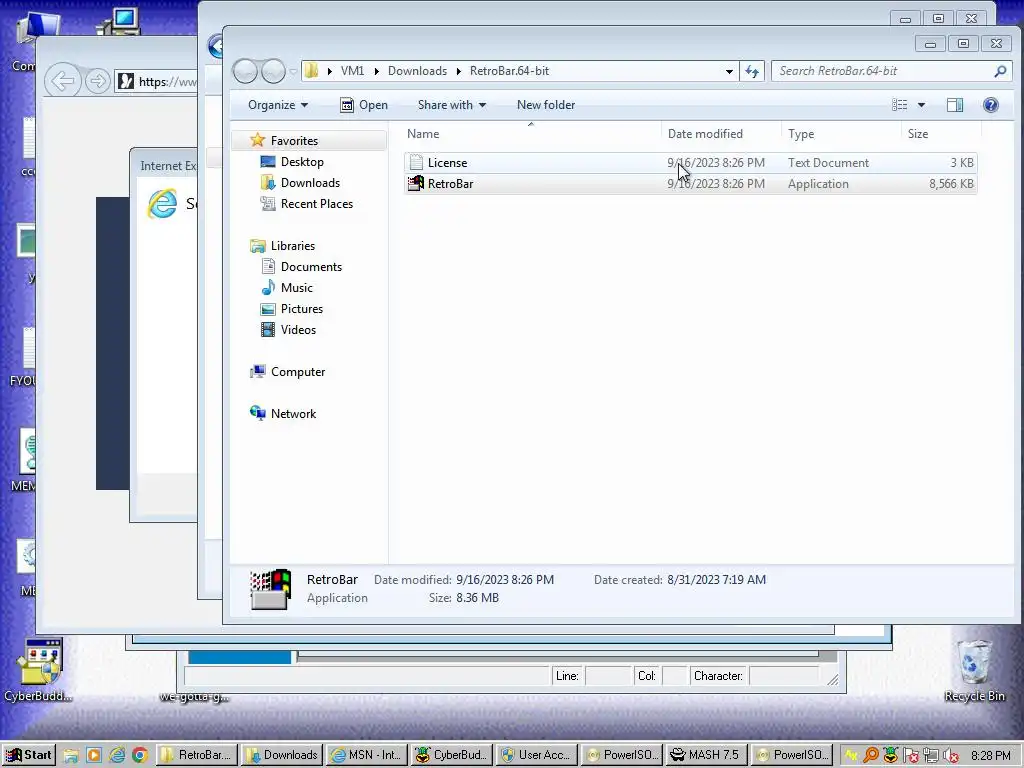
Task: Sort by the Name column header
Action: [x=532, y=134]
